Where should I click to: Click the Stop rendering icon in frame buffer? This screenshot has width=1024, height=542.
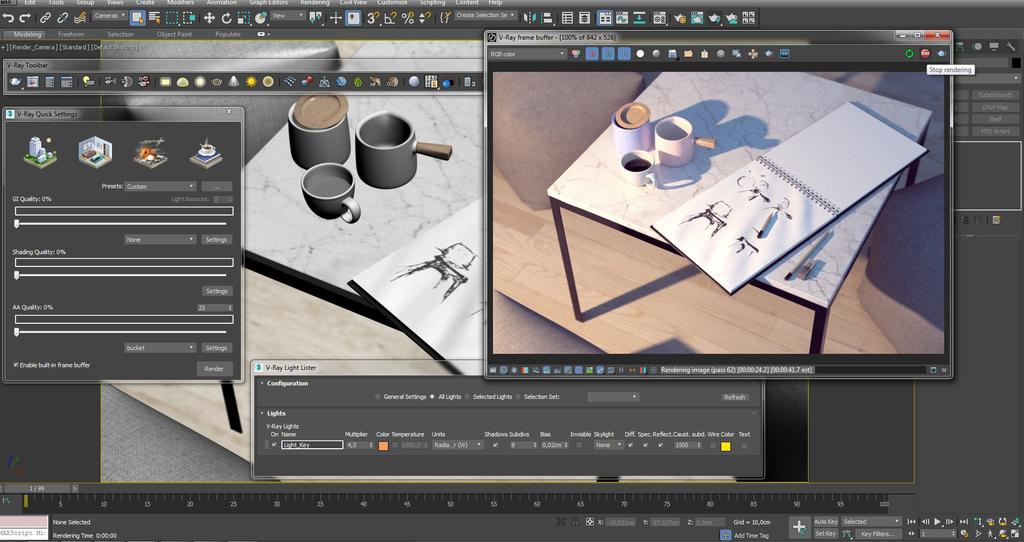(925, 54)
